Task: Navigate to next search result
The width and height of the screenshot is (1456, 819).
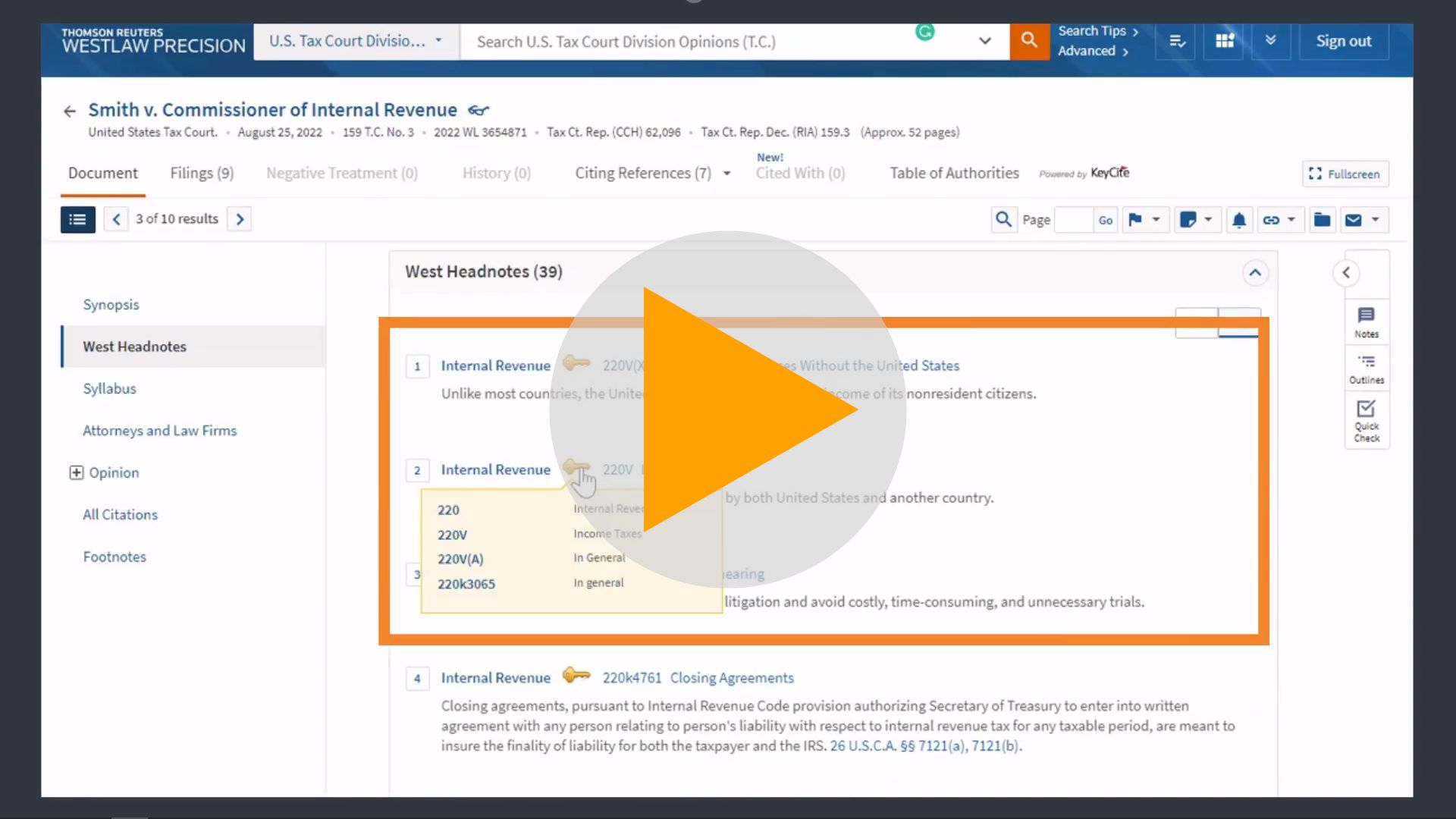Action: pyautogui.click(x=240, y=218)
